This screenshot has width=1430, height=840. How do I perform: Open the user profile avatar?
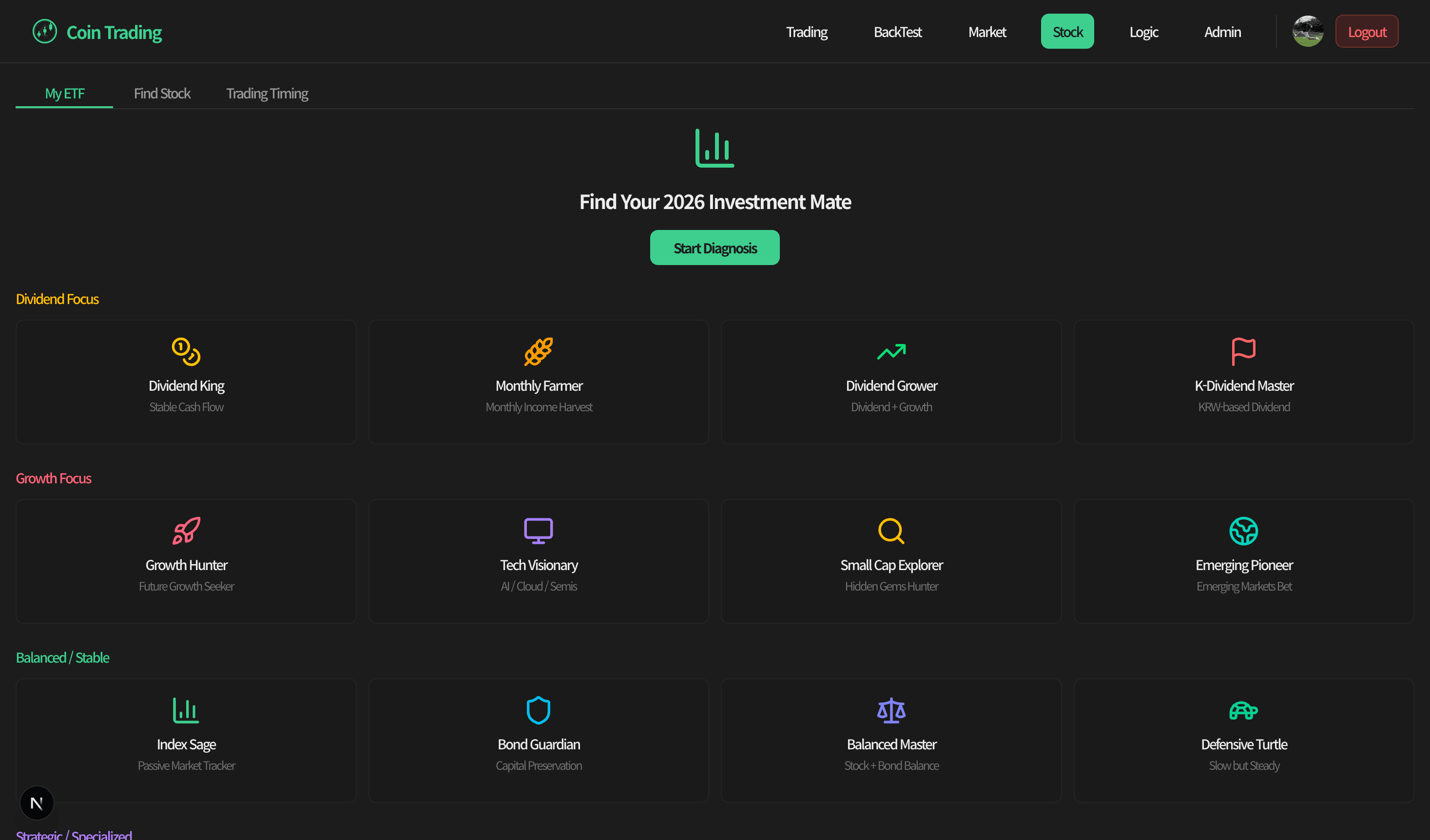(1308, 31)
